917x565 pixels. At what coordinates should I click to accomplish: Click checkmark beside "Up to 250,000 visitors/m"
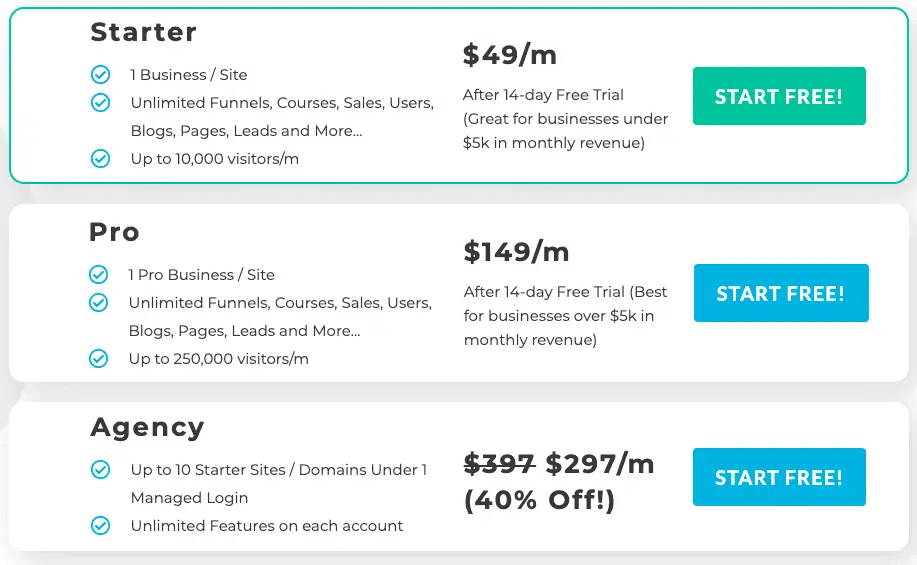coord(98,358)
